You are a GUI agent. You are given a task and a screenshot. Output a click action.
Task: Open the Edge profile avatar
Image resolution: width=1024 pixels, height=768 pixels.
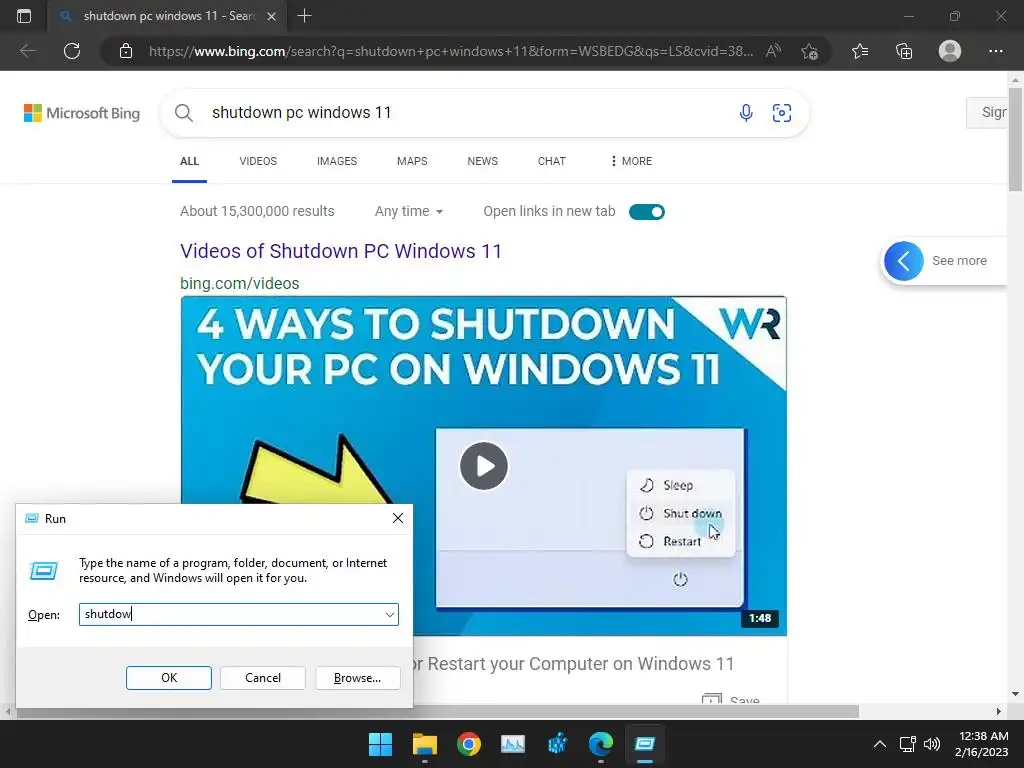(x=950, y=51)
